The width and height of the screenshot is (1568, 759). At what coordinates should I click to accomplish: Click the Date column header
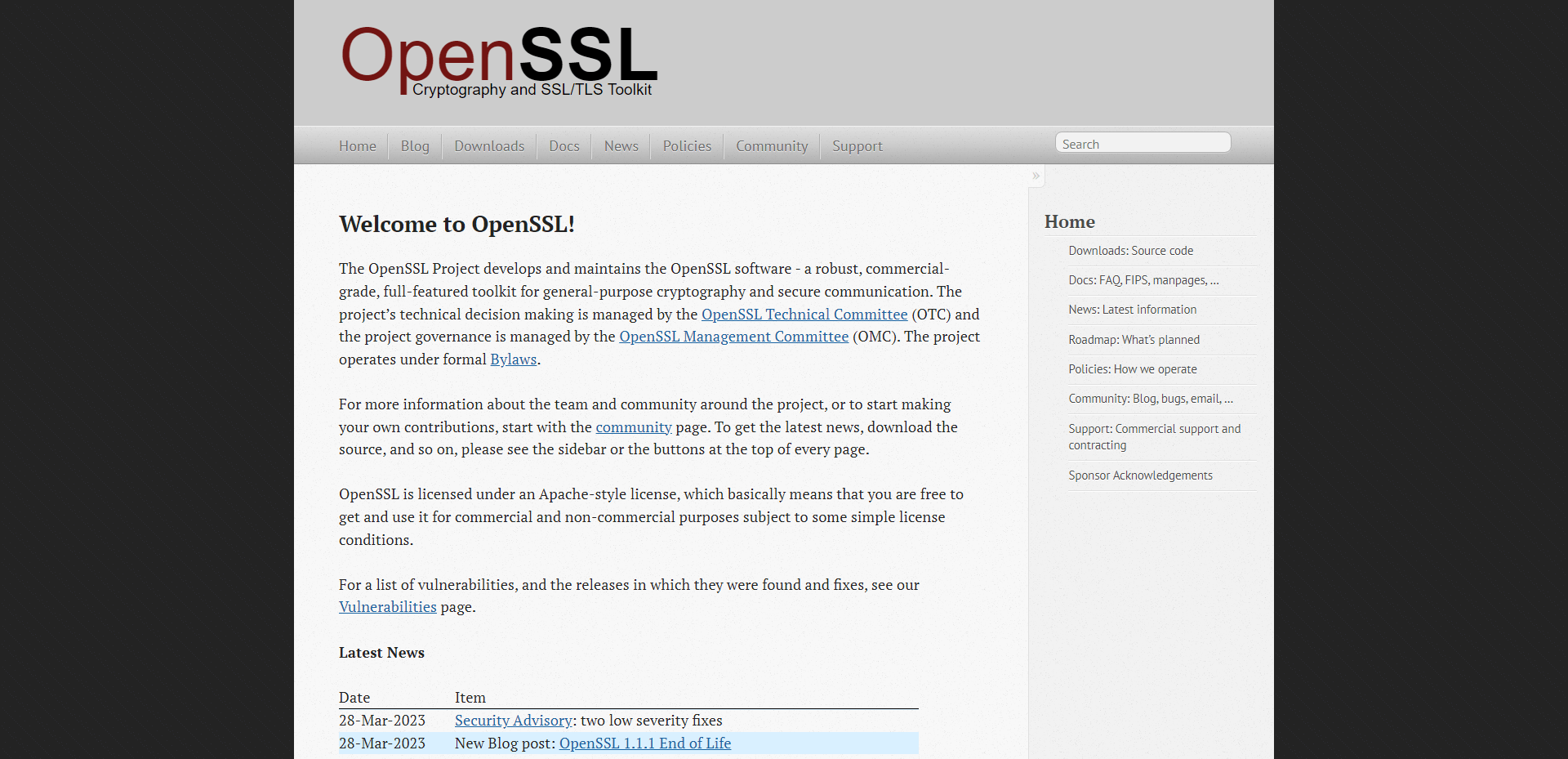[x=354, y=698]
